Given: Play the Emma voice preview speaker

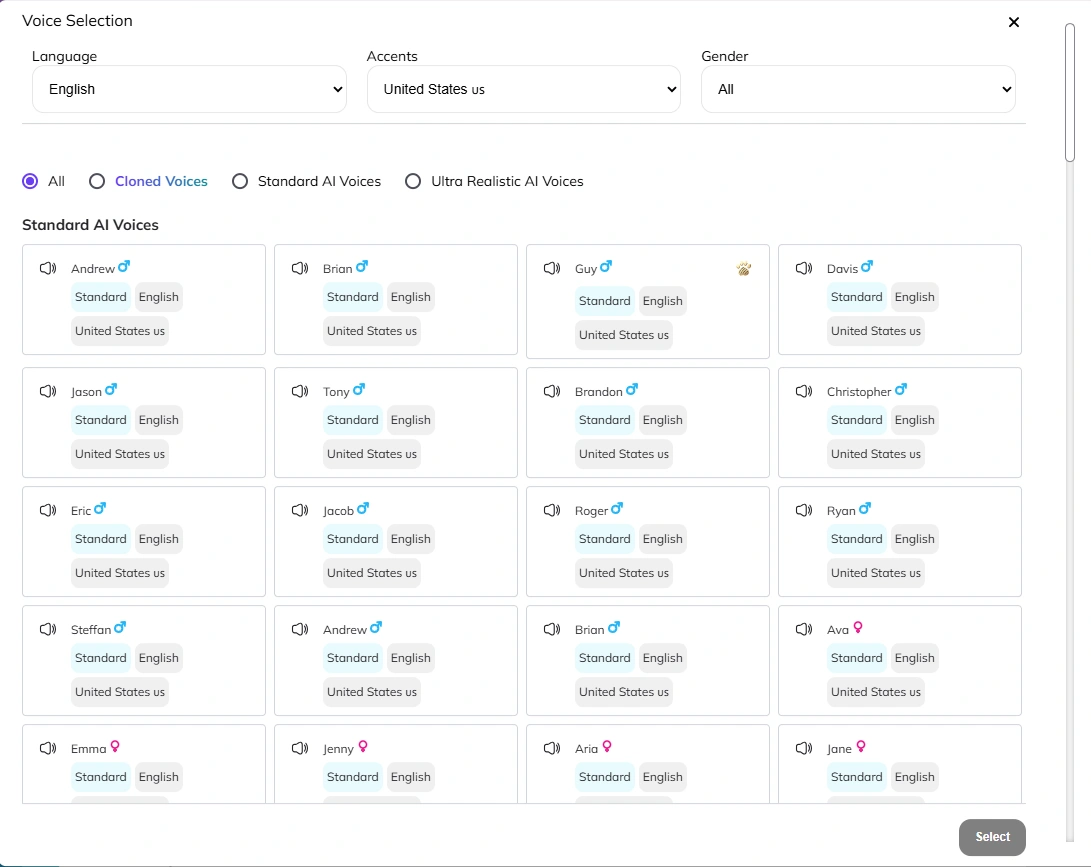Looking at the screenshot, I should click(48, 749).
